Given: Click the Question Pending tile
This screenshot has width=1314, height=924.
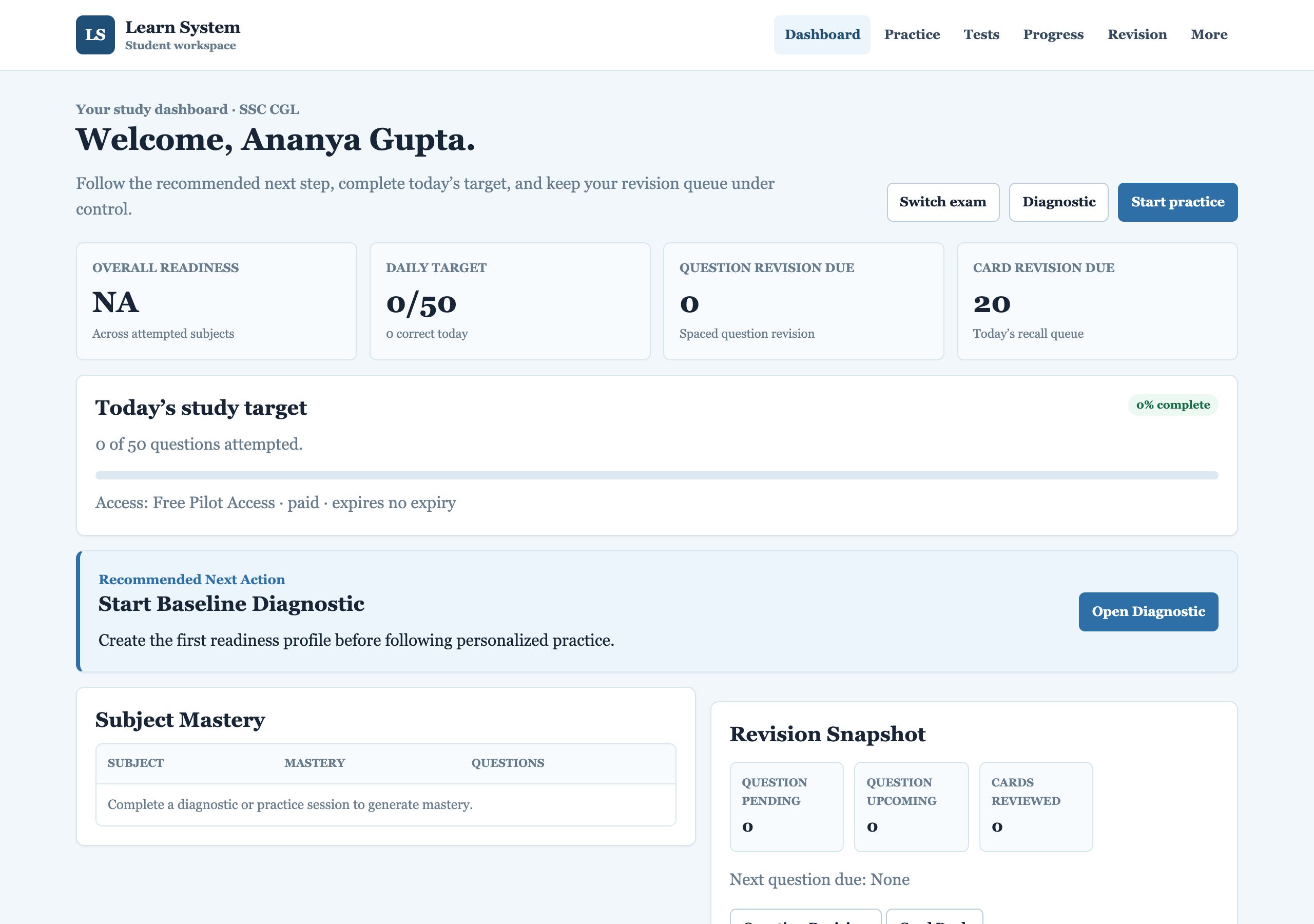Looking at the screenshot, I should click(x=786, y=806).
